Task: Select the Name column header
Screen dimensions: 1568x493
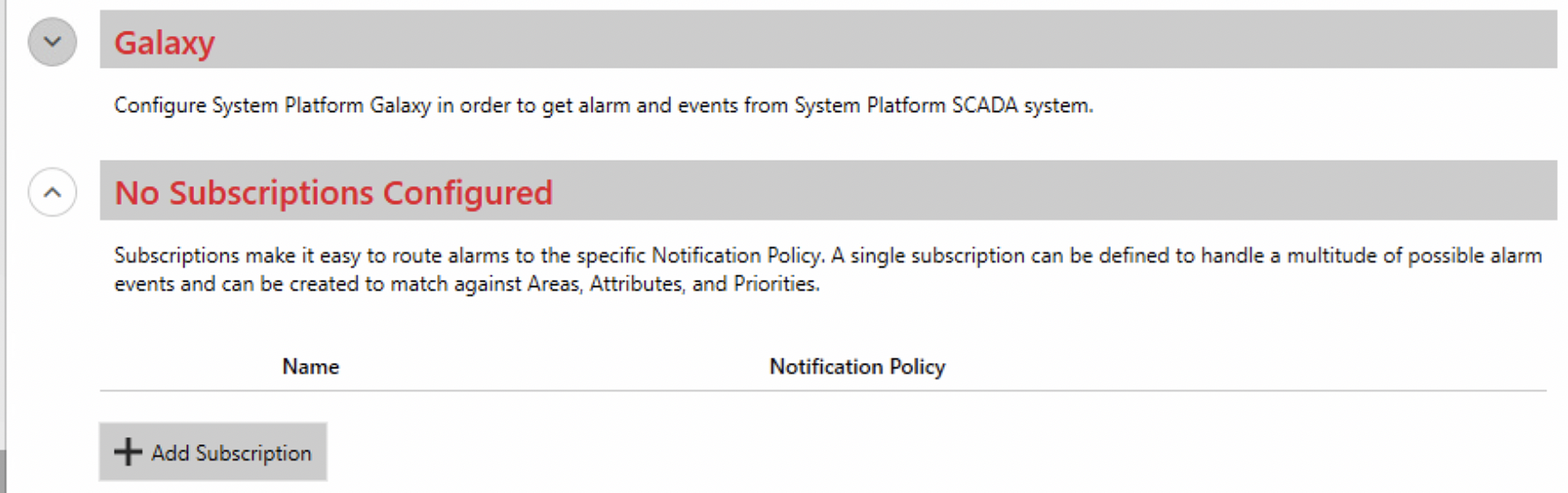Action: click(x=311, y=367)
